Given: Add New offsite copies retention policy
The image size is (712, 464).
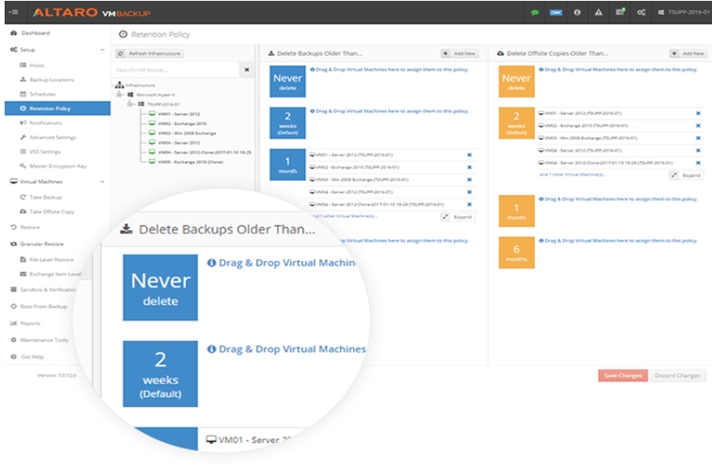Looking at the screenshot, I should [x=688, y=54].
